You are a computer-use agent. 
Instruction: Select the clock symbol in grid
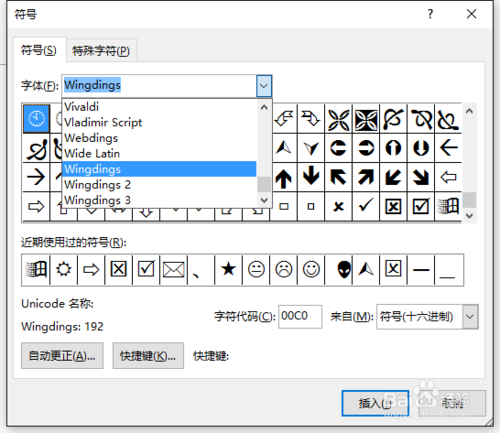pos(36,119)
